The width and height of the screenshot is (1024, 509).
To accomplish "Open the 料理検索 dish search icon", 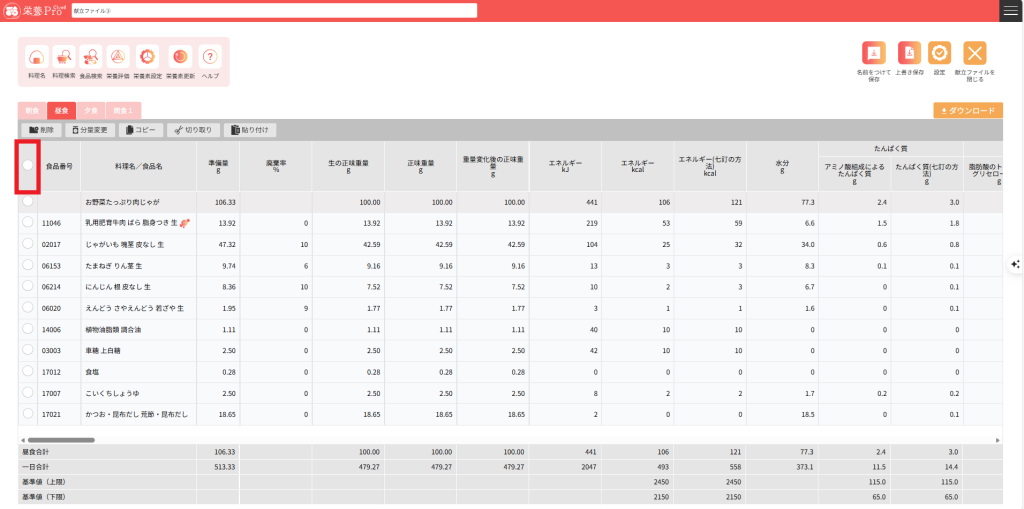I will [64, 58].
